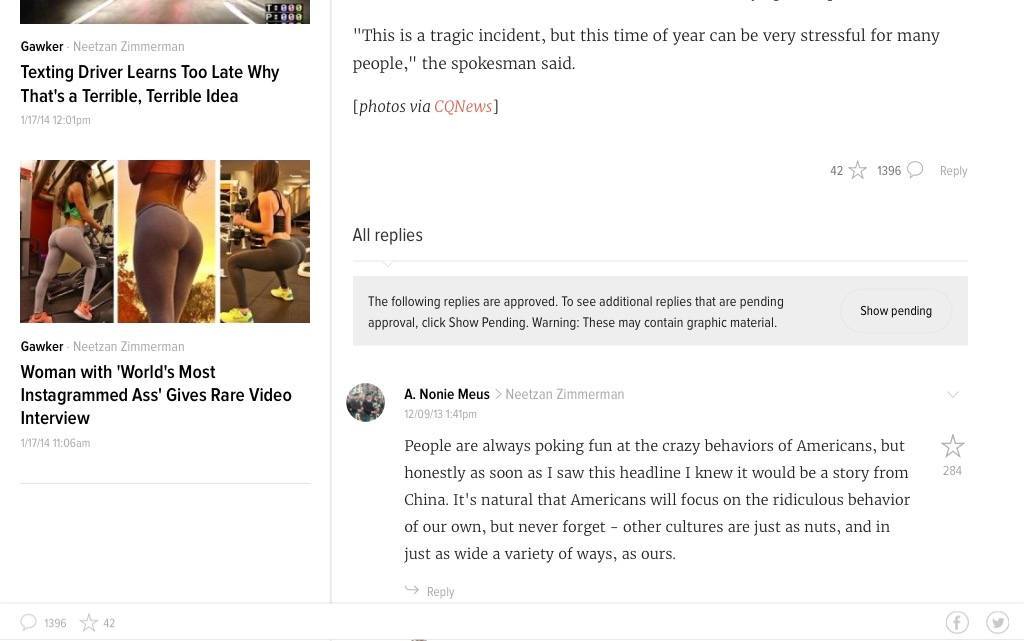Expand options chevron on A. Nonie Meus's comment
This screenshot has width=1024, height=641.
[x=953, y=394]
